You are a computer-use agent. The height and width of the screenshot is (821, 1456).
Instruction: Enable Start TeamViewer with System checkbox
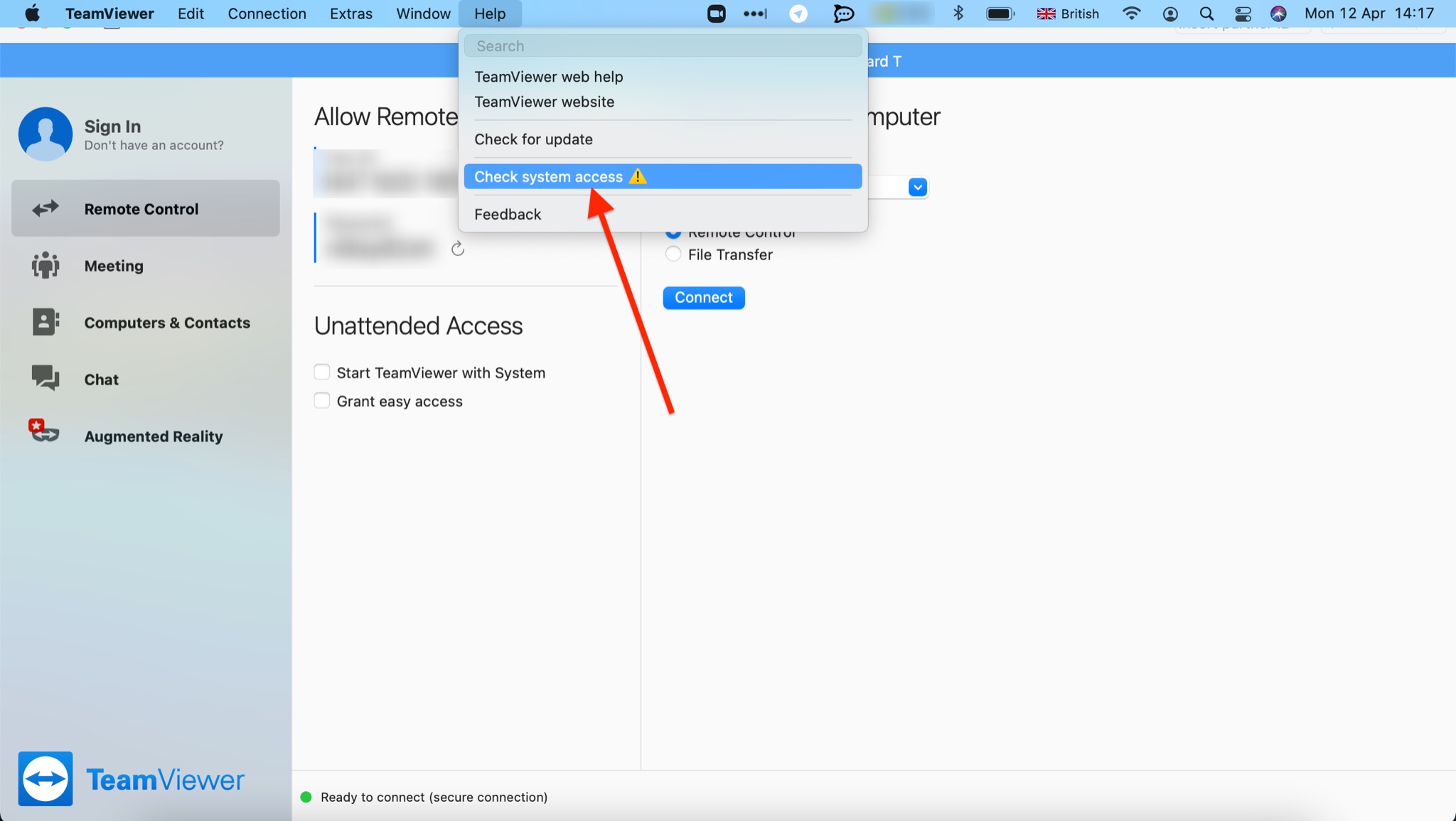click(322, 372)
